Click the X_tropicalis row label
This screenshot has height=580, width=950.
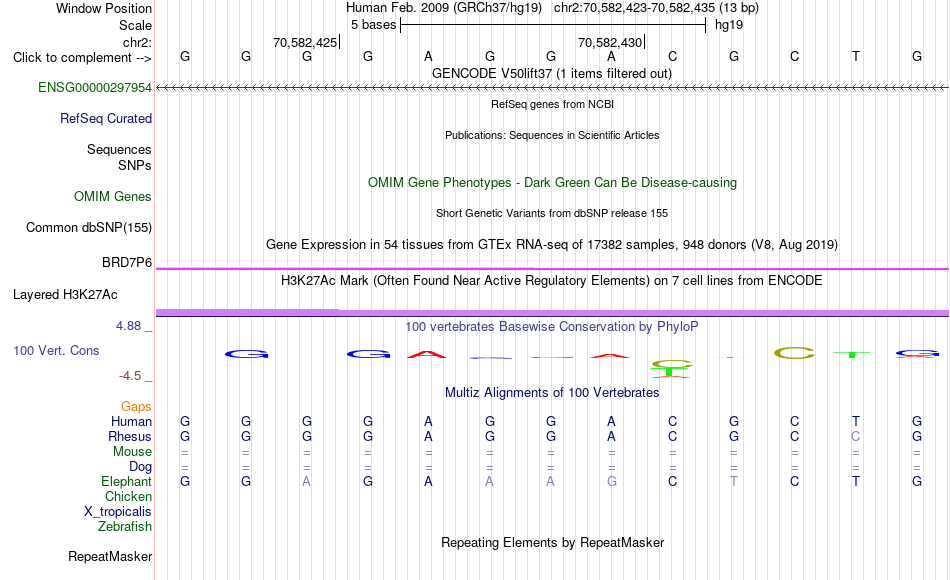click(118, 512)
